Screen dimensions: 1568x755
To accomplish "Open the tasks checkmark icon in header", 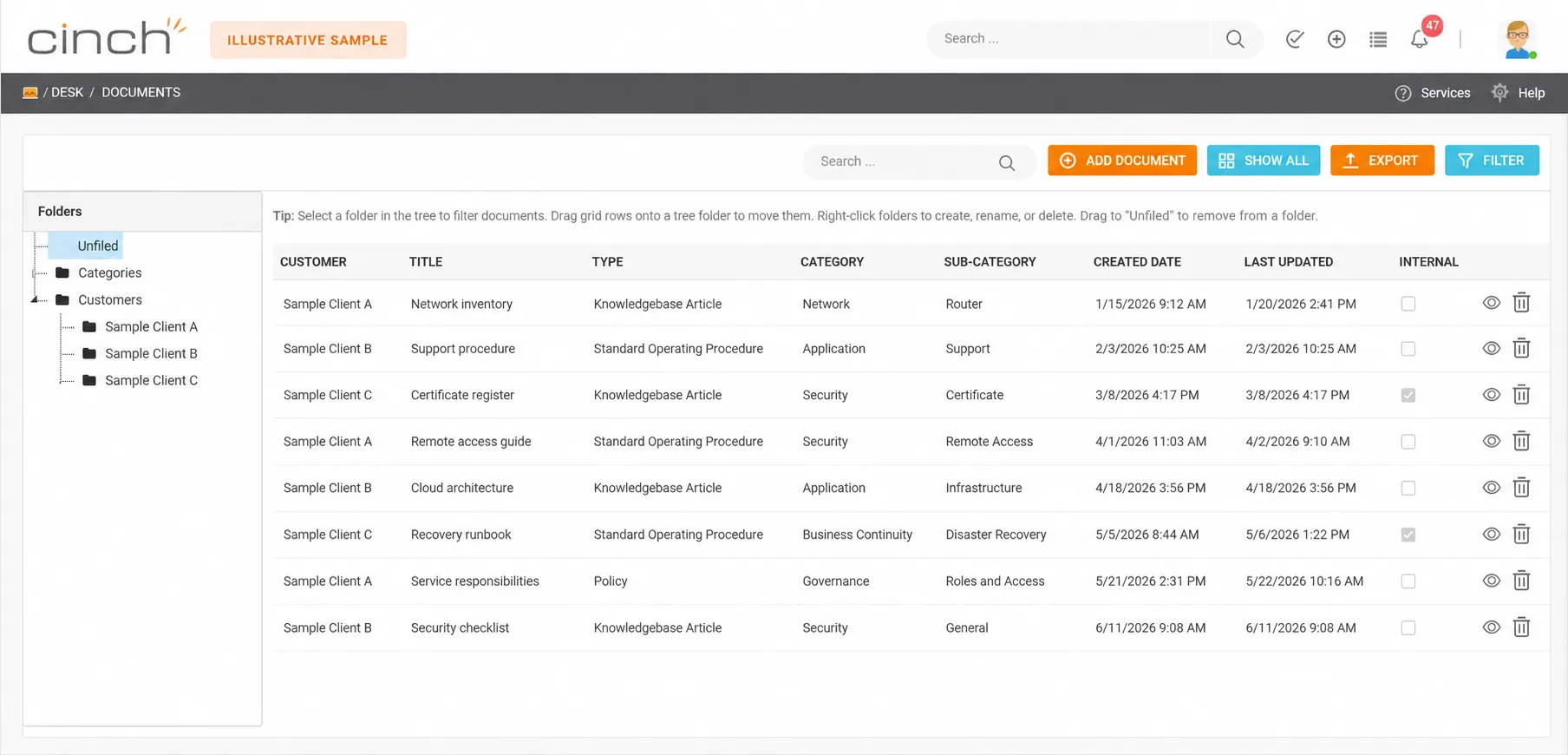I will 1295,39.
